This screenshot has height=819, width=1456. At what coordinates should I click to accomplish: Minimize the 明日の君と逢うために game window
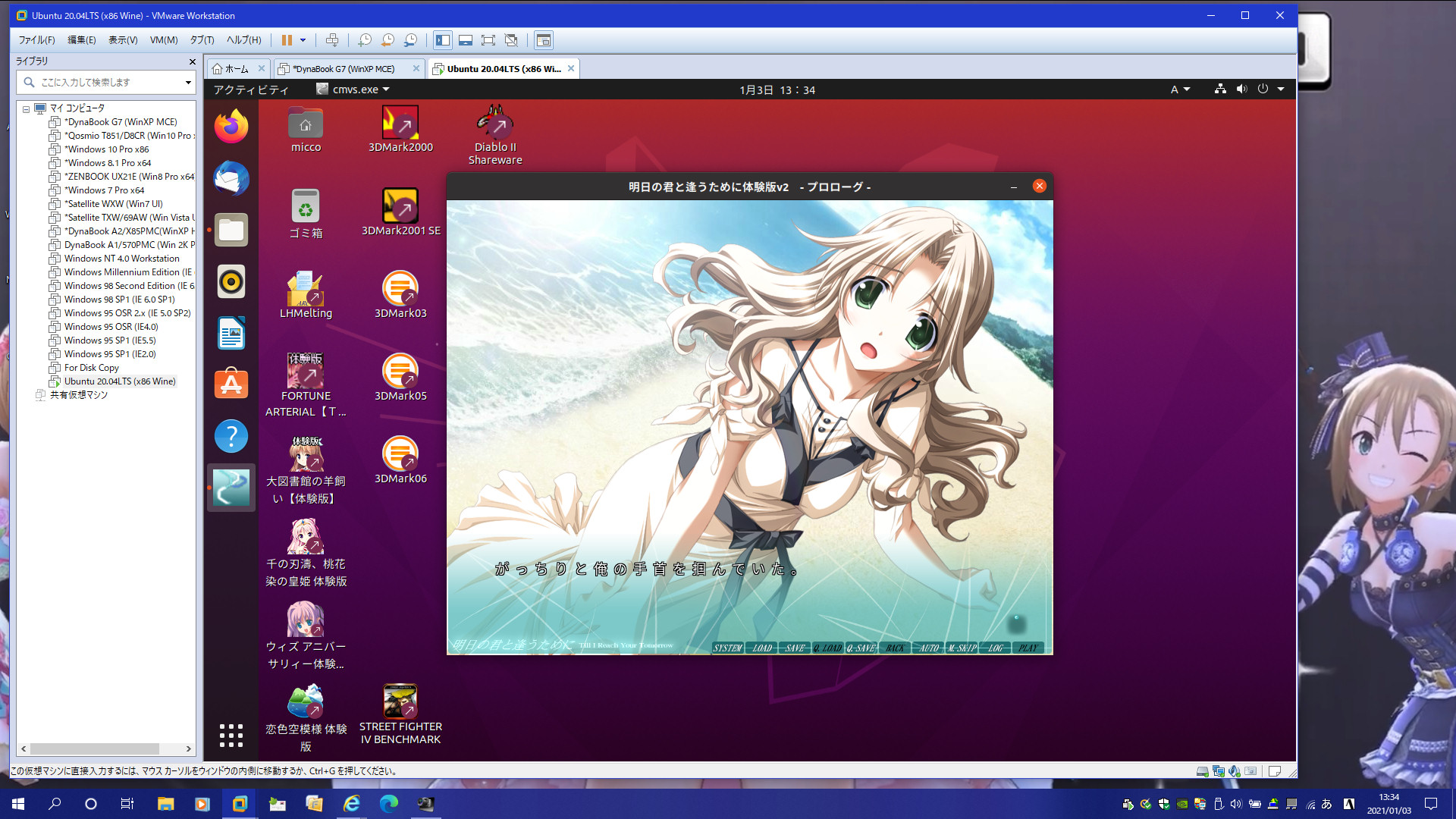click(1013, 187)
